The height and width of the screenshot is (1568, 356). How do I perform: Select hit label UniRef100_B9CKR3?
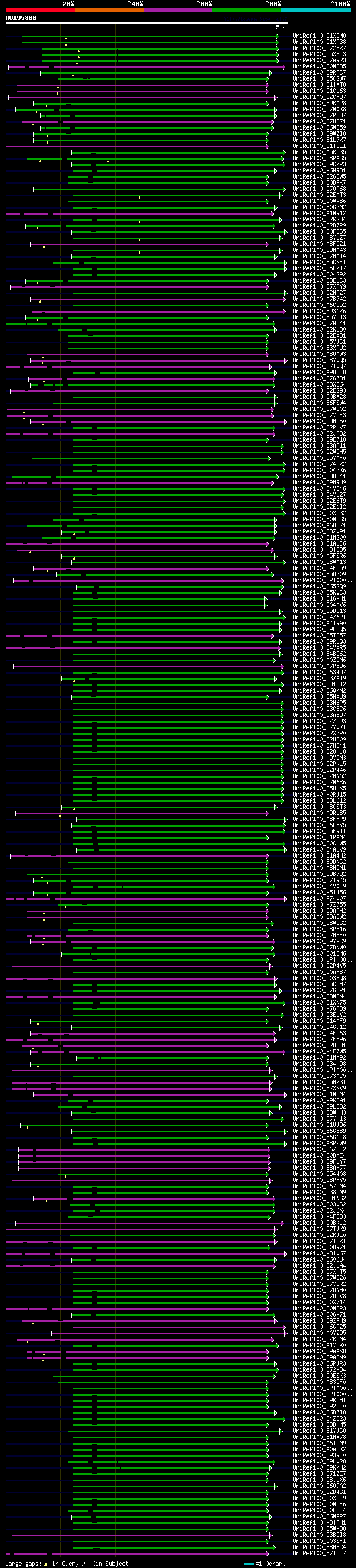click(x=319, y=164)
